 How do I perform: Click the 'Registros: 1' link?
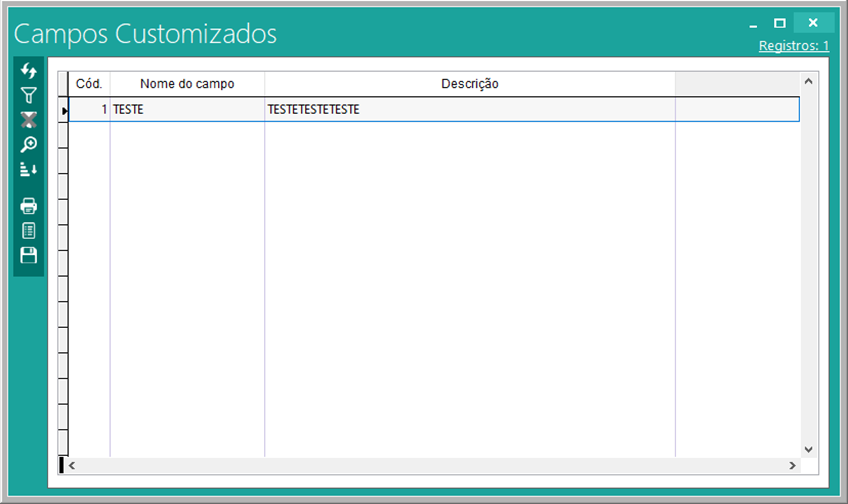pos(794,46)
